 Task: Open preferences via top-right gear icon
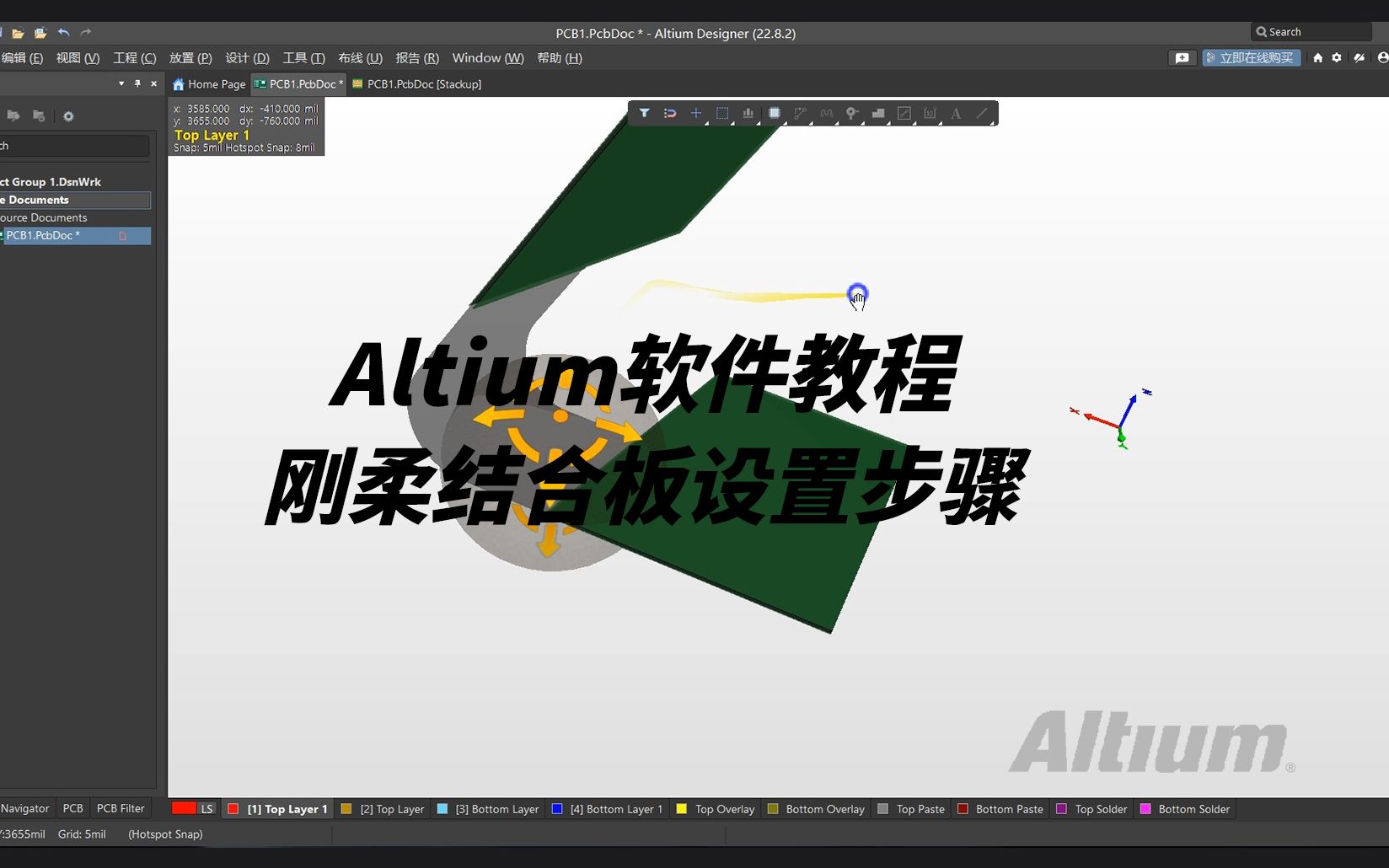(1337, 58)
